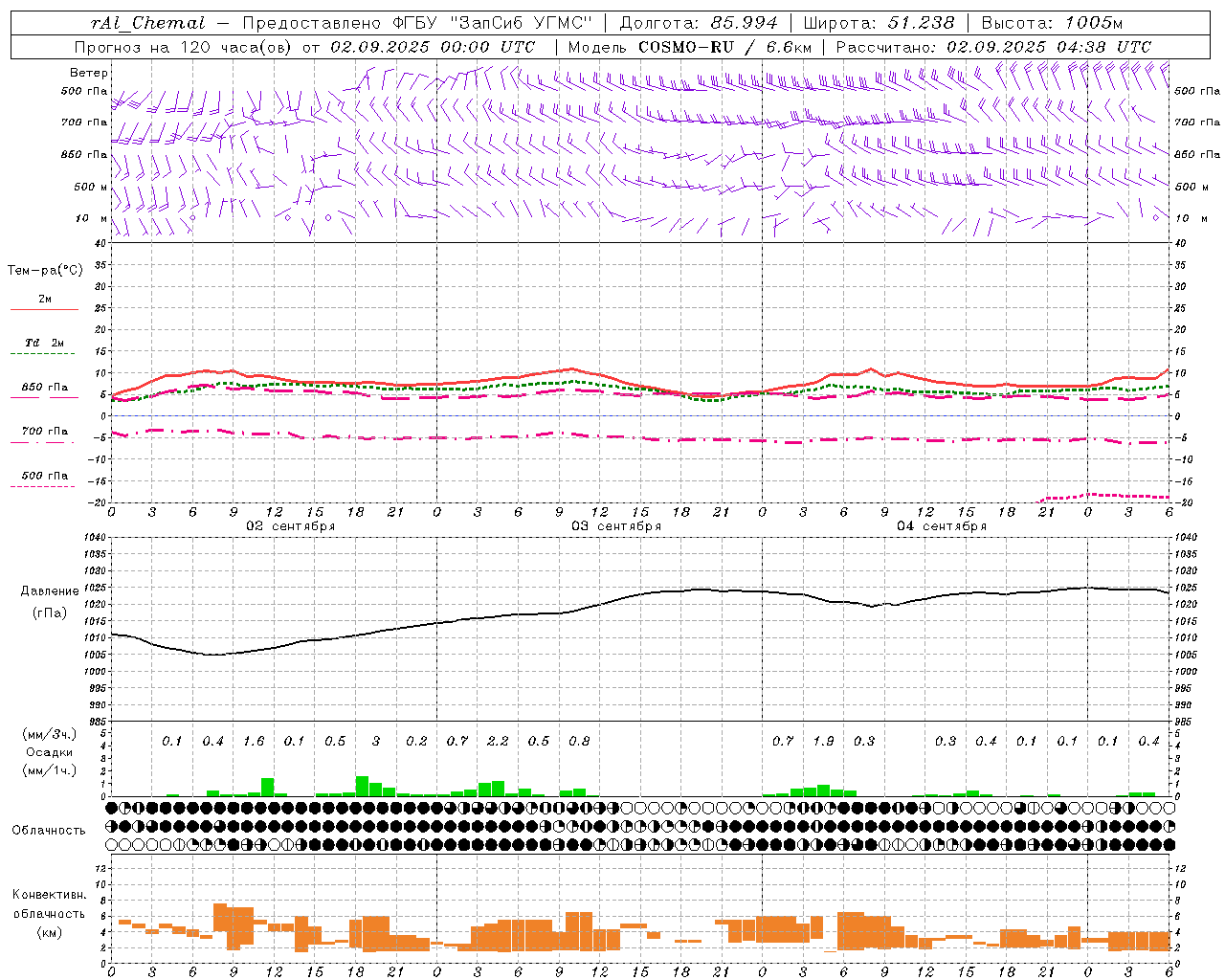Click the Давление (гПа) panel label
The image size is (1225, 980).
pos(50,602)
